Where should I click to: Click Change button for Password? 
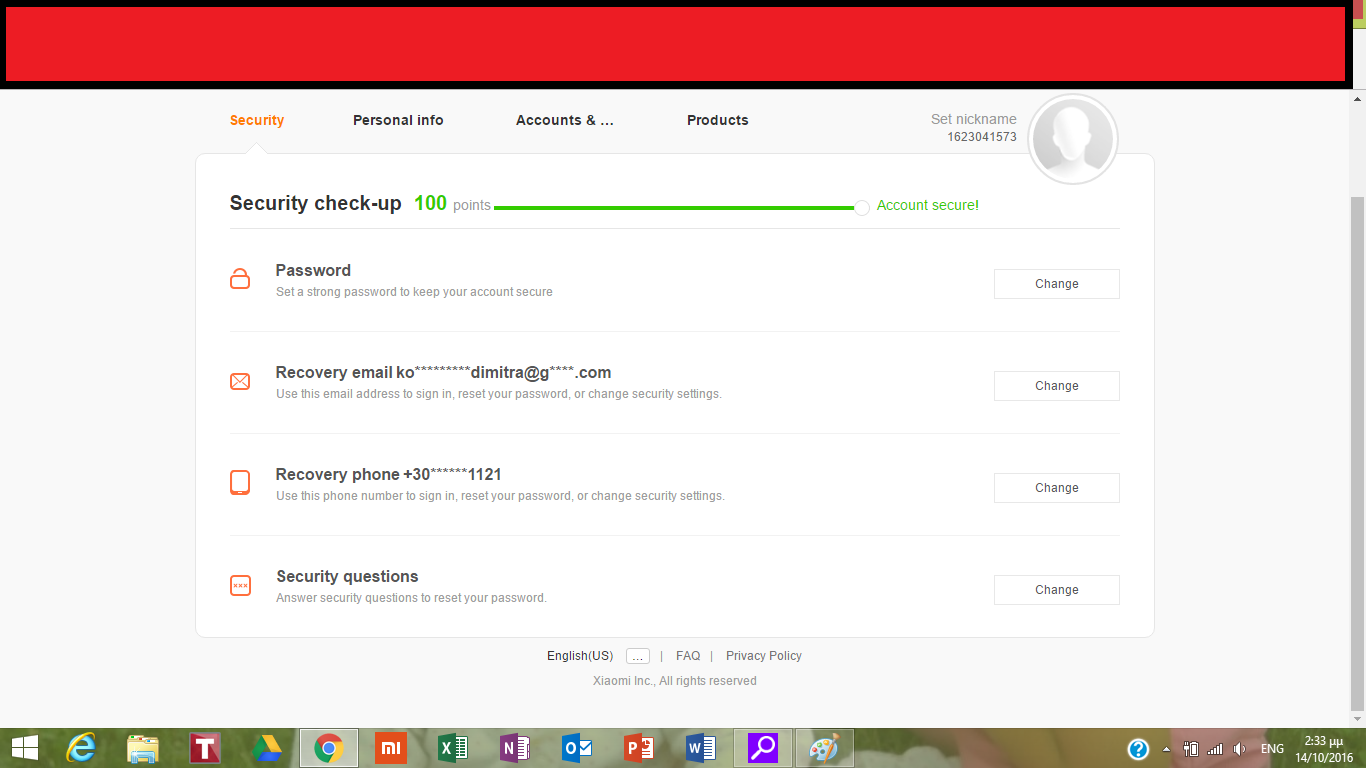tap(1057, 284)
